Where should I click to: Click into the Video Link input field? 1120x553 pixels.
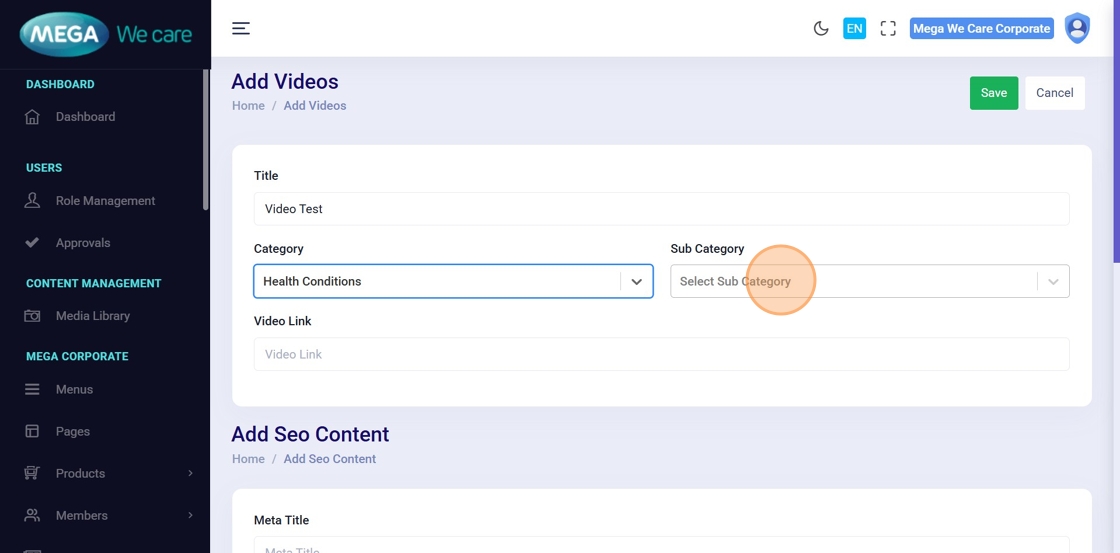[x=661, y=354]
